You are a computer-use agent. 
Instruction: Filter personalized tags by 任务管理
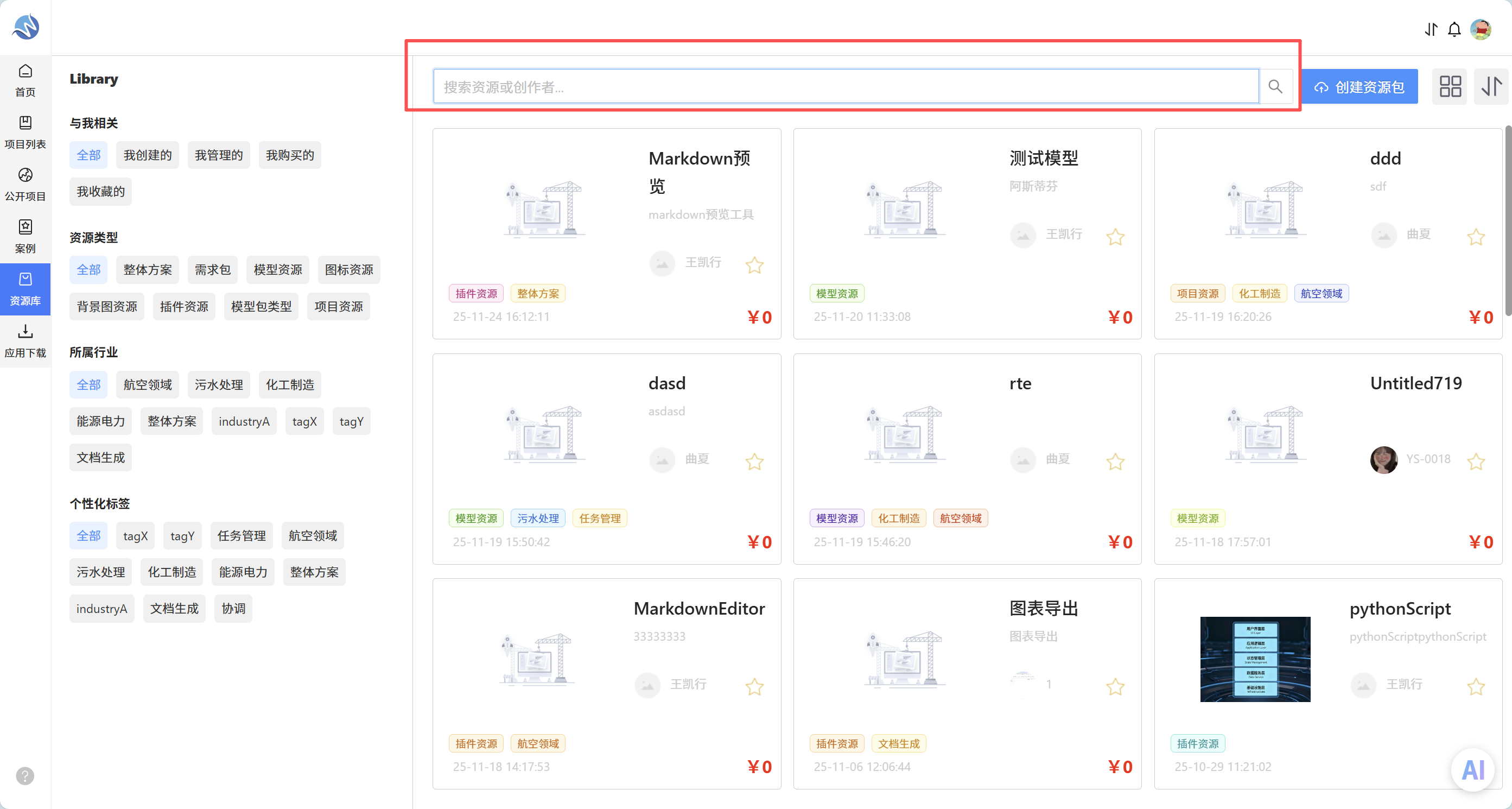pos(242,535)
